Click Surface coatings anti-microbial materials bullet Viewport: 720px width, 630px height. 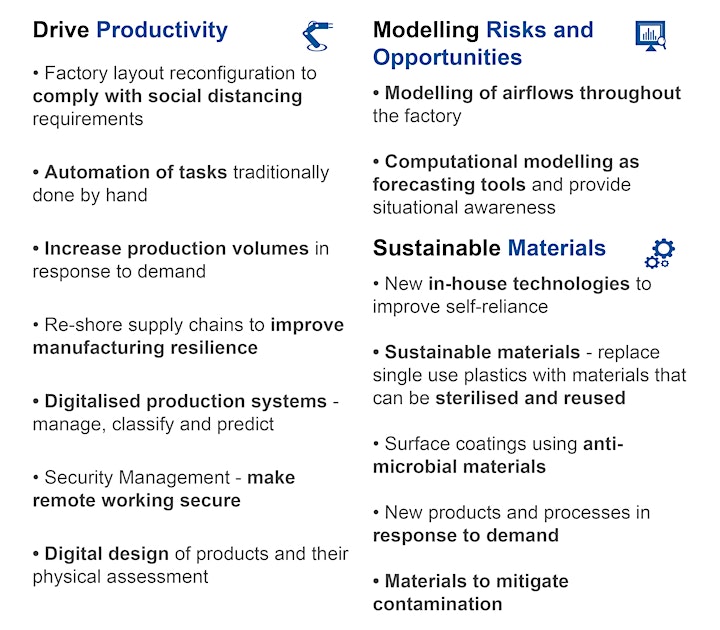498,455
